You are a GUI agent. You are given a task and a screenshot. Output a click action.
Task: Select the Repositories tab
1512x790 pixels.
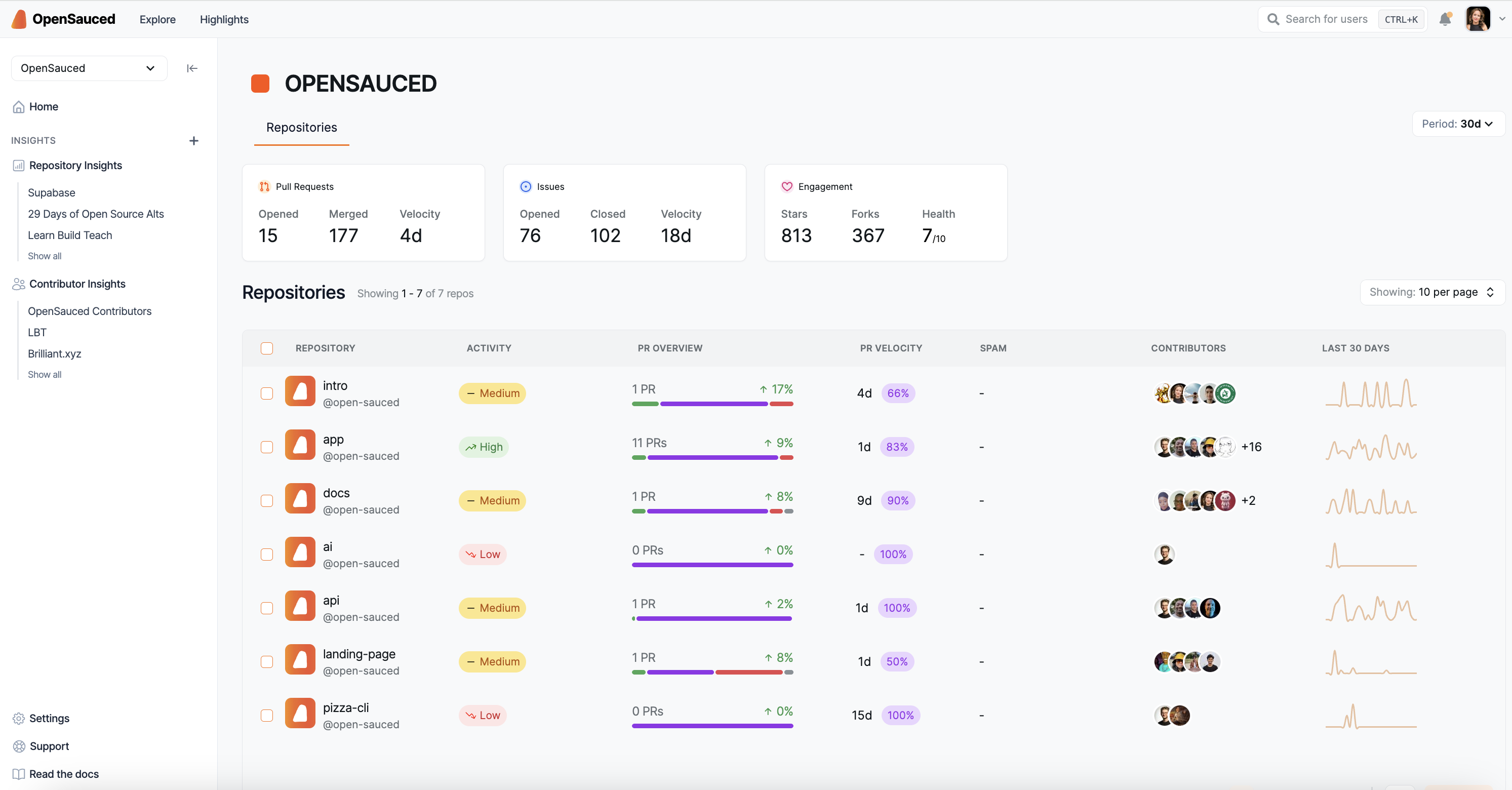[x=301, y=128]
